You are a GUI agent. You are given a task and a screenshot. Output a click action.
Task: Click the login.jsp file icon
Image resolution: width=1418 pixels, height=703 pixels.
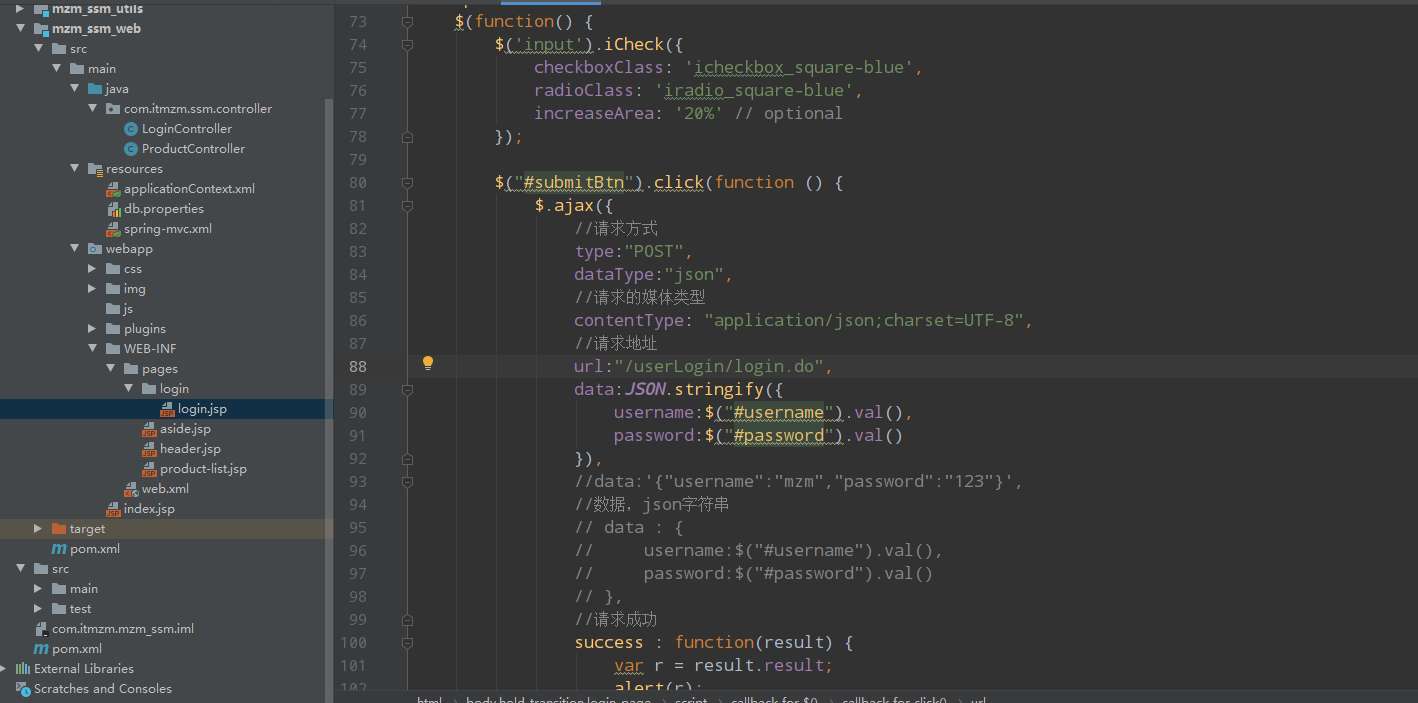168,409
